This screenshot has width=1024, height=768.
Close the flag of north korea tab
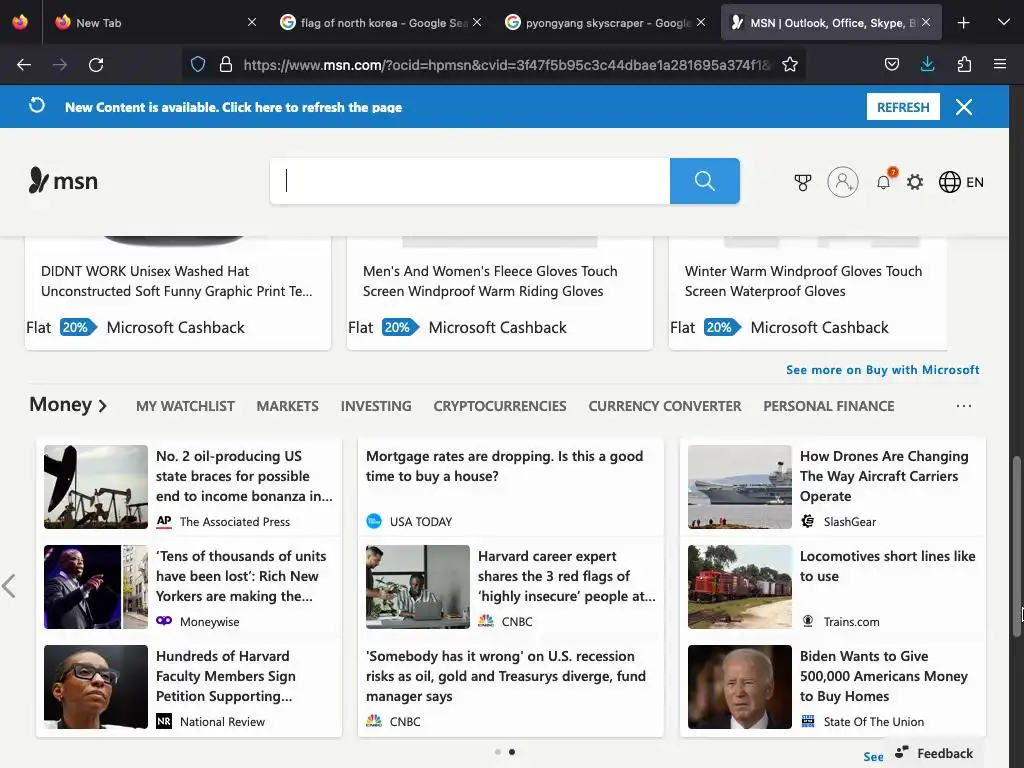click(477, 22)
